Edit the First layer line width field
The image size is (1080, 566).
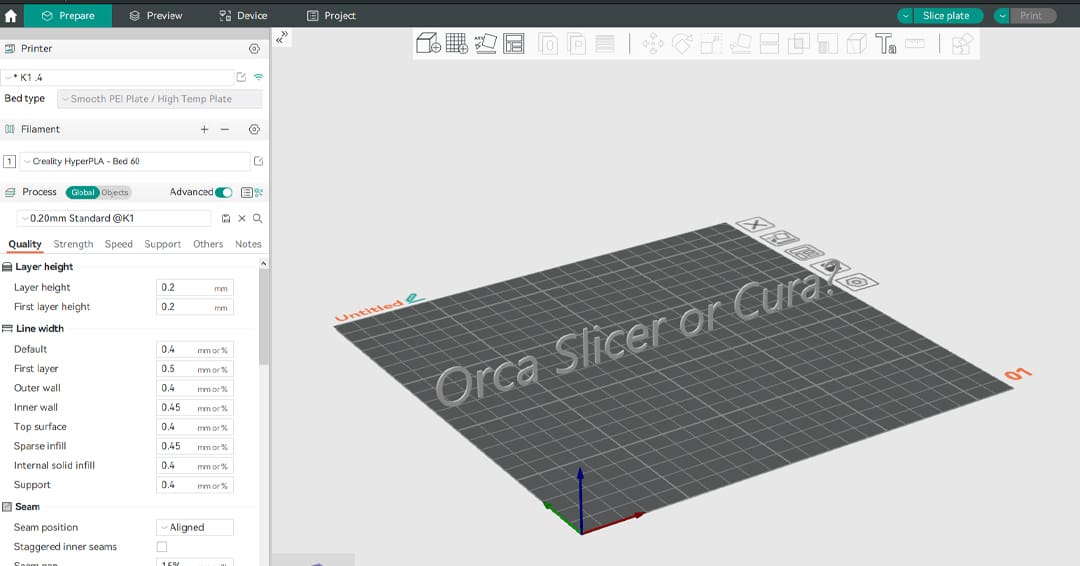(195, 369)
